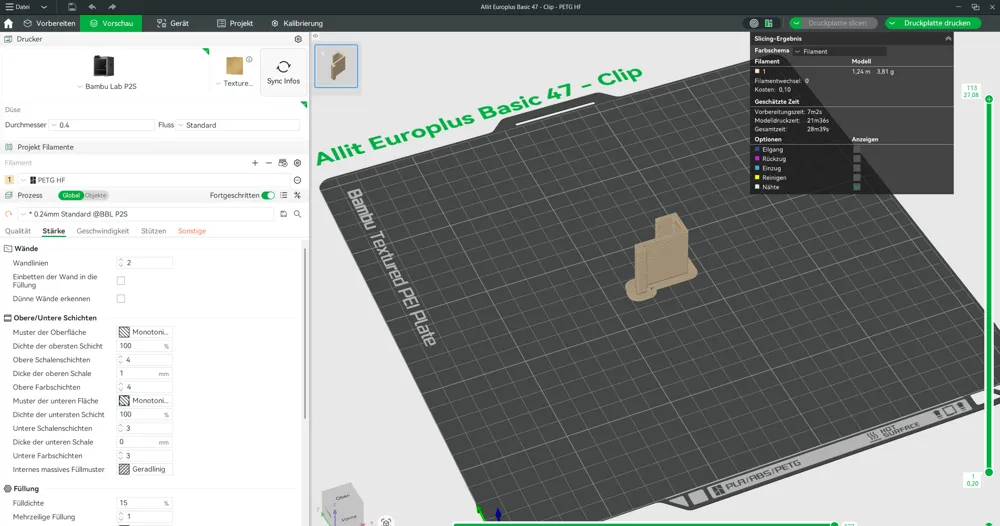
Task: Click Druckplatte drucken button
Action: (937, 24)
